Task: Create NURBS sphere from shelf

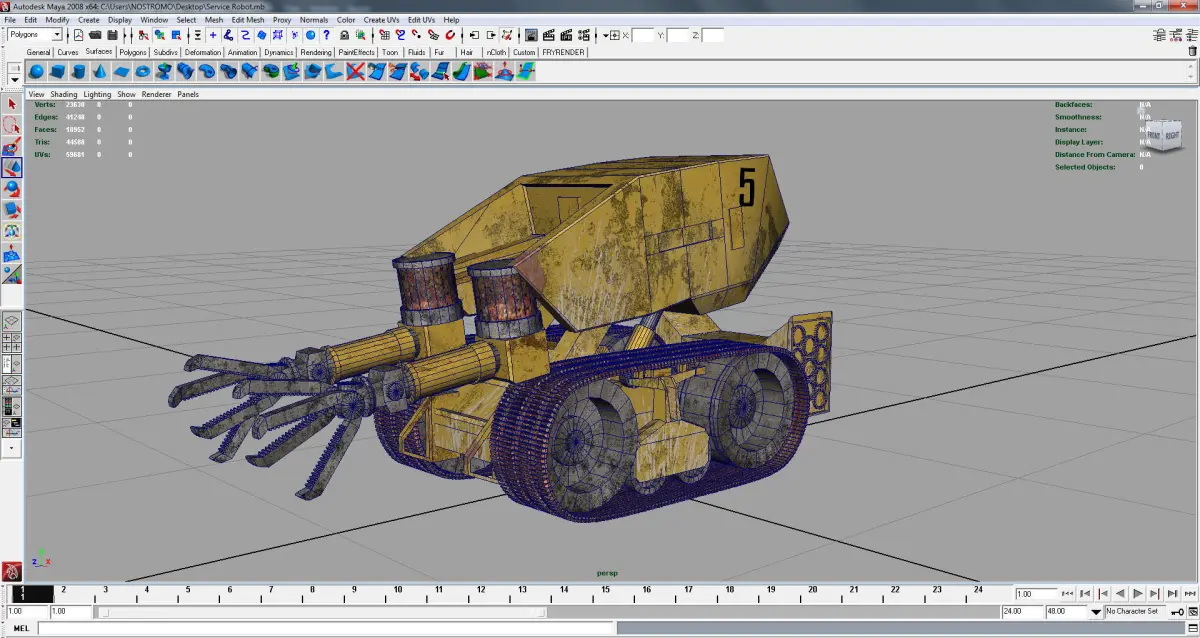Action: pyautogui.click(x=36, y=72)
